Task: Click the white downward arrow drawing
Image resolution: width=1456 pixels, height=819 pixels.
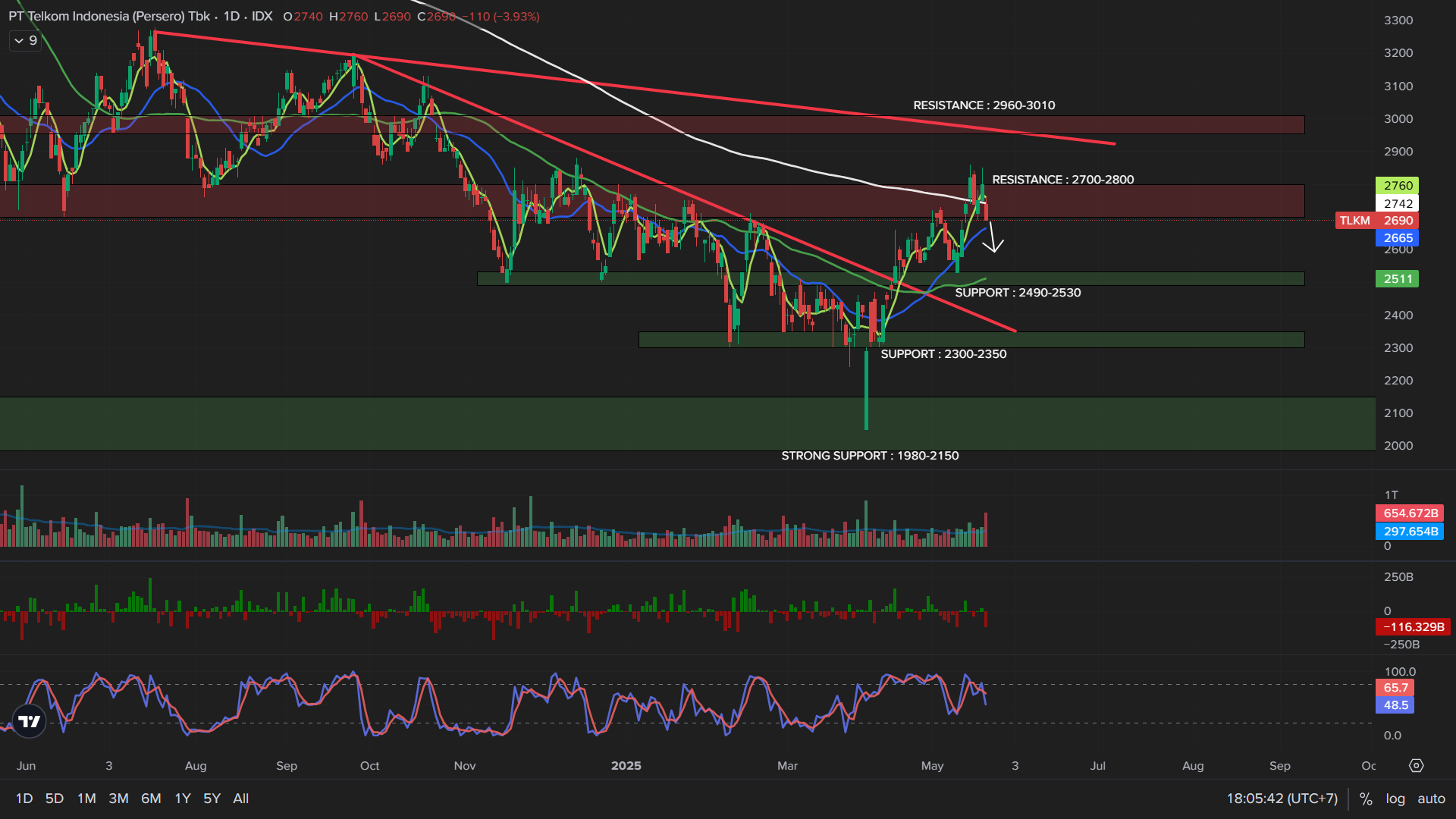Action: (993, 237)
